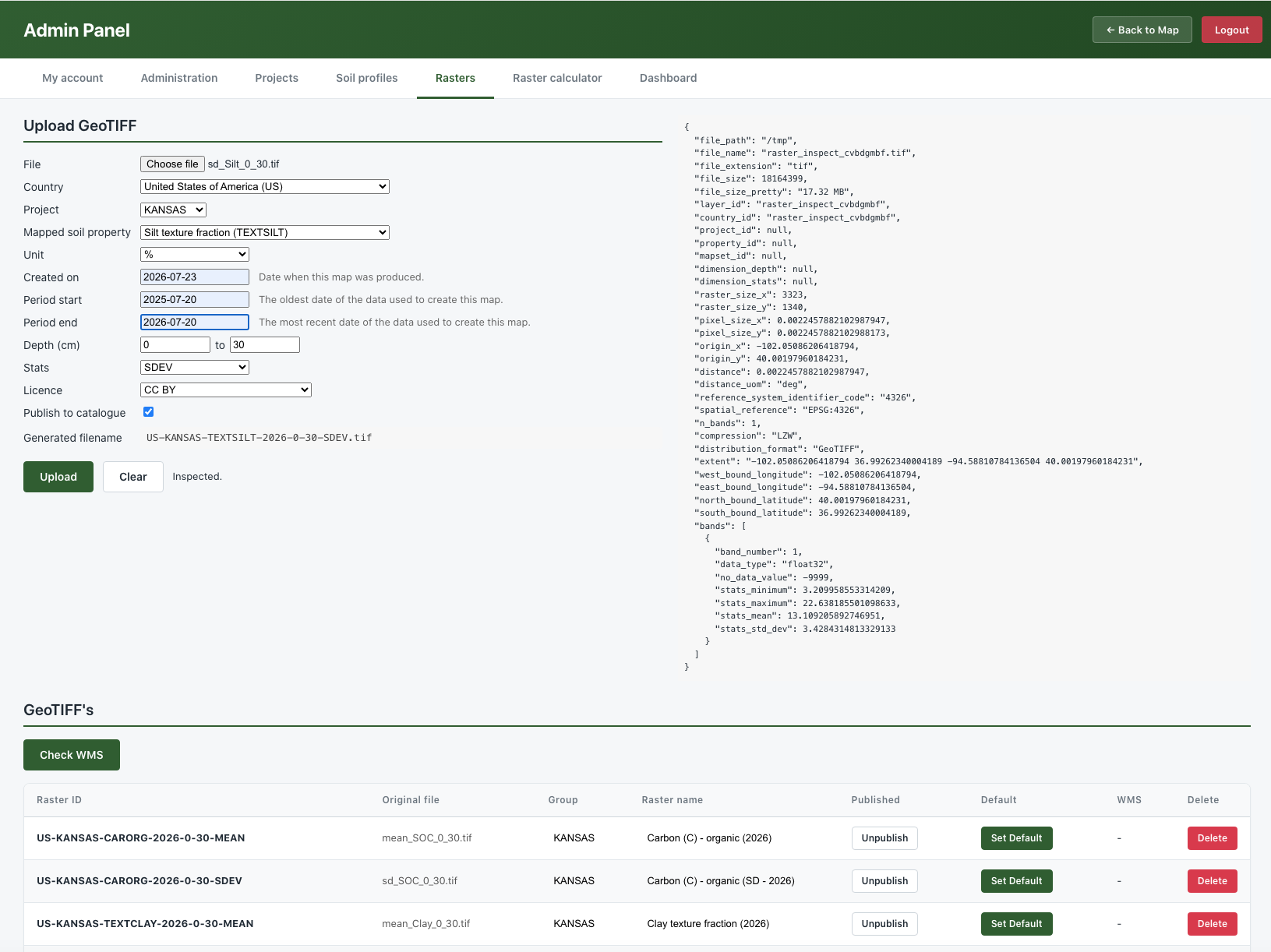
Task: Set Default for the CARORG MEAN raster
Action: pos(1017,838)
